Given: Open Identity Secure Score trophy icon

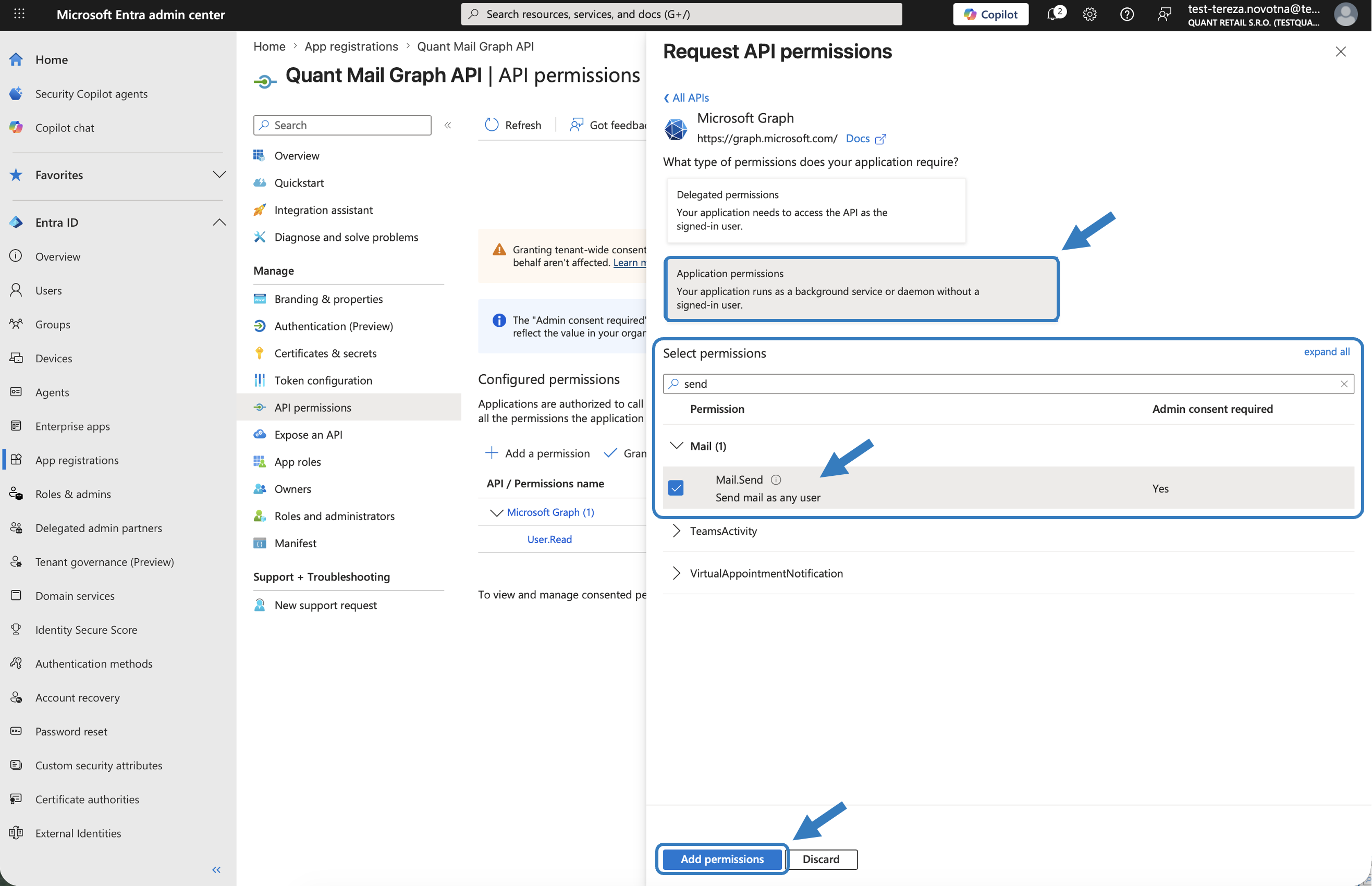Looking at the screenshot, I should tap(16, 630).
